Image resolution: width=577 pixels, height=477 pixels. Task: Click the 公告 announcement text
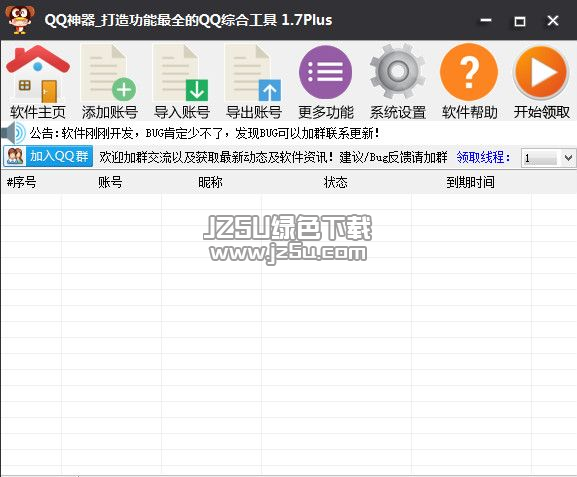[205, 133]
